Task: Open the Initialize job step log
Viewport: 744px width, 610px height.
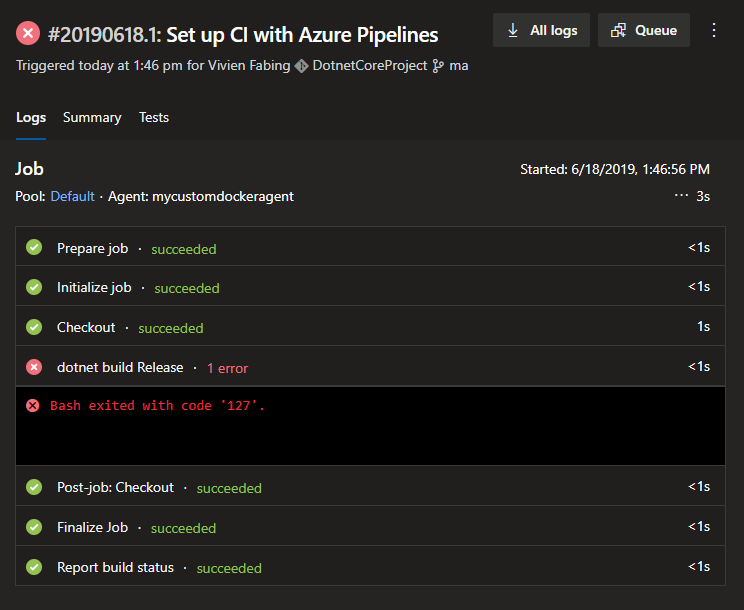Action: coord(370,287)
